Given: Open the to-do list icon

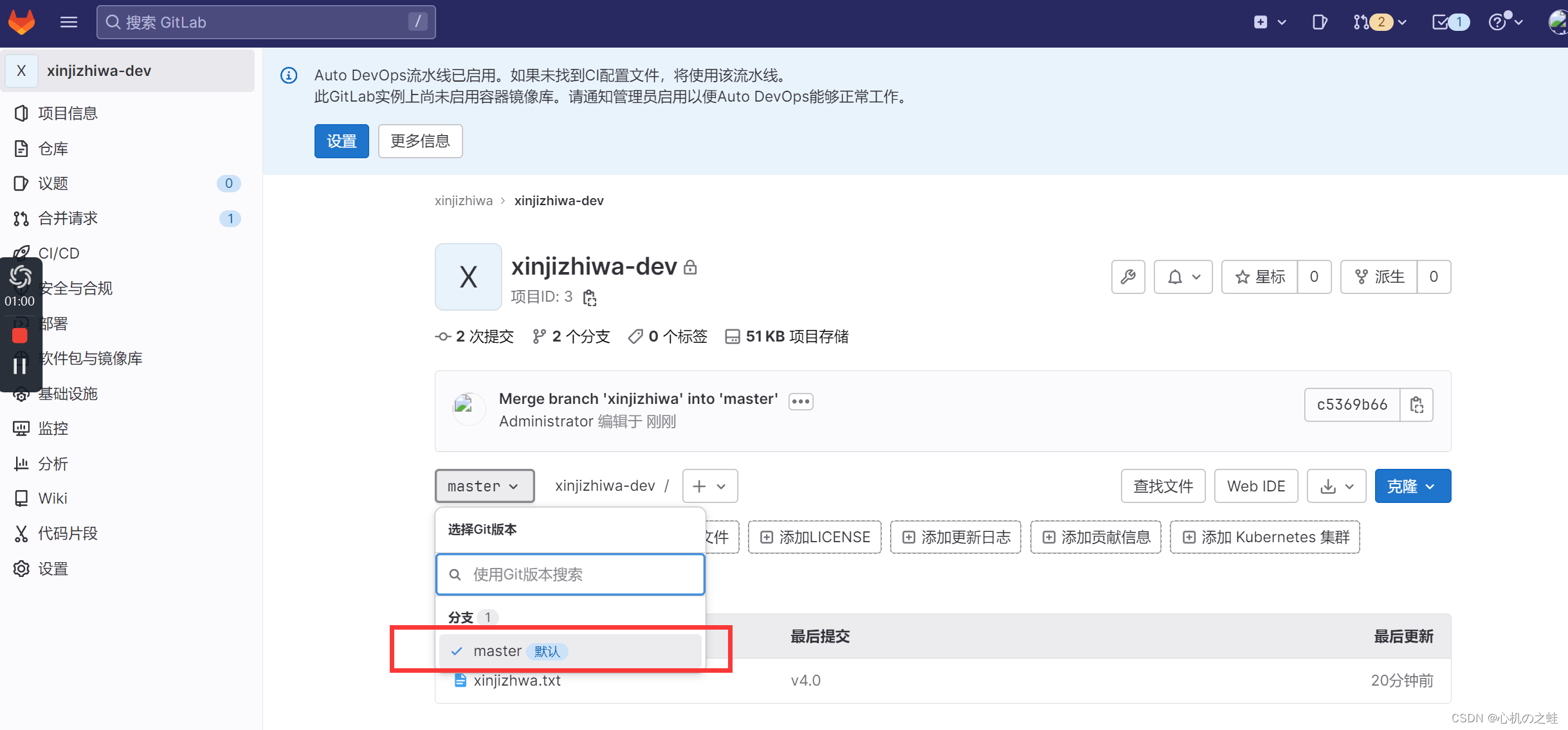Looking at the screenshot, I should [1450, 23].
